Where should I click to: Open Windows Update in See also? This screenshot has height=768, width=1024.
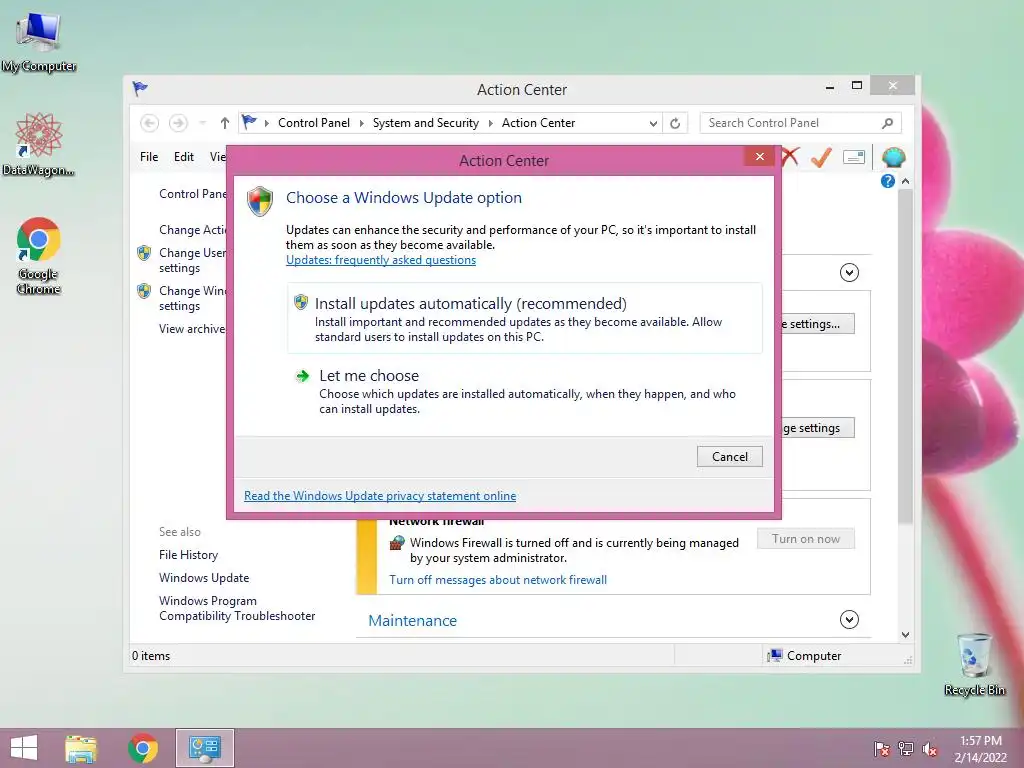(204, 578)
